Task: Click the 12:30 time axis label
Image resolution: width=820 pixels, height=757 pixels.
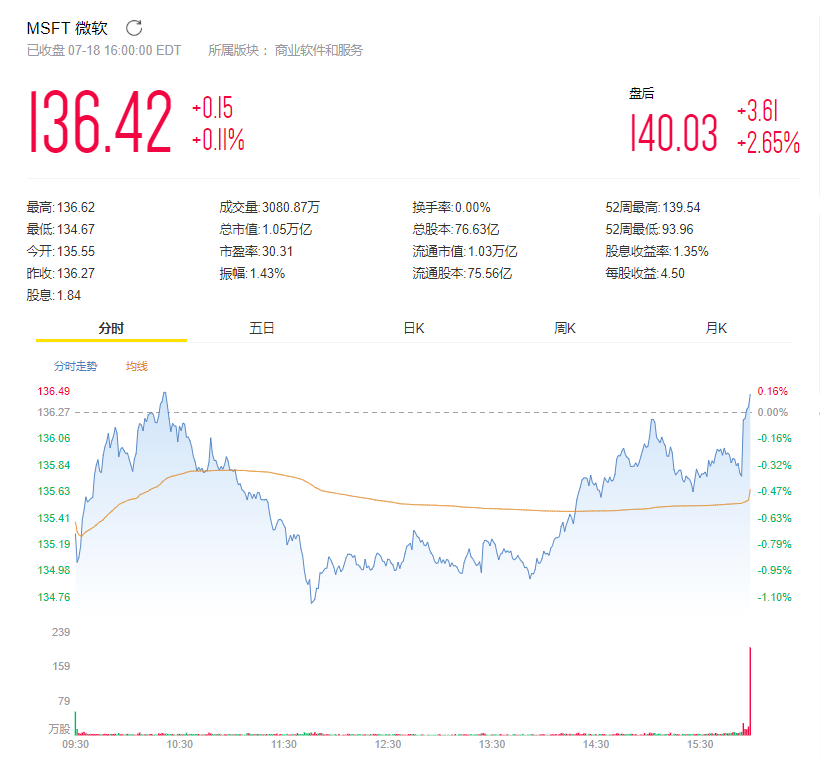Action: tap(388, 744)
